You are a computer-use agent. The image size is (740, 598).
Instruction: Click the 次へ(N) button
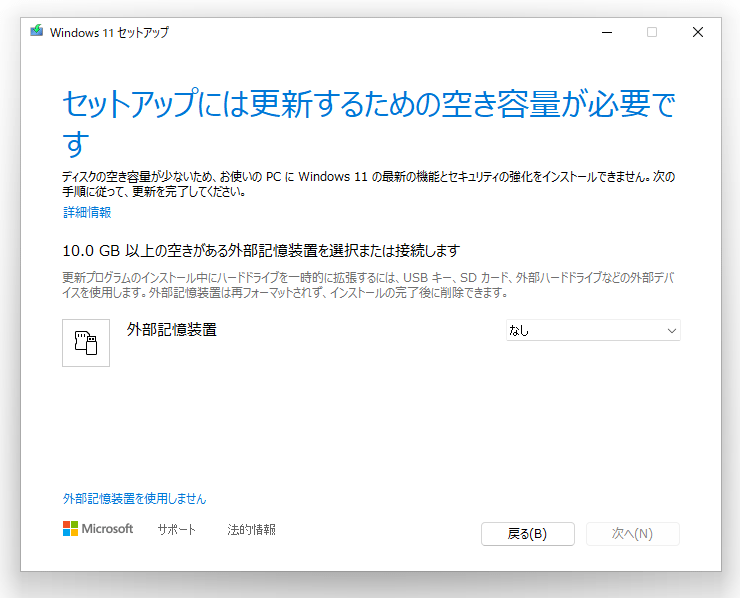632,534
